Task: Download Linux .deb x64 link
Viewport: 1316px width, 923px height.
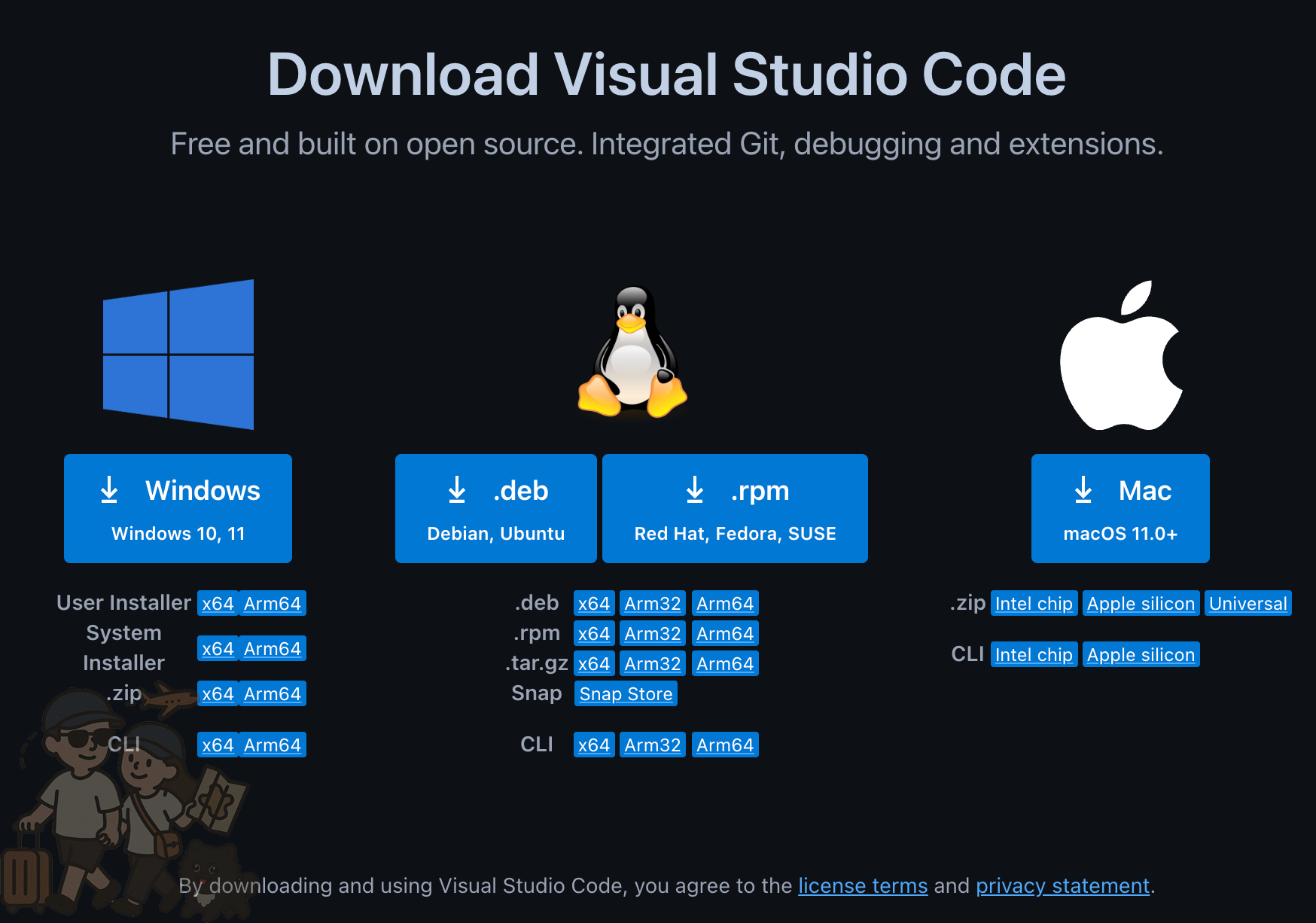Action: 594,603
